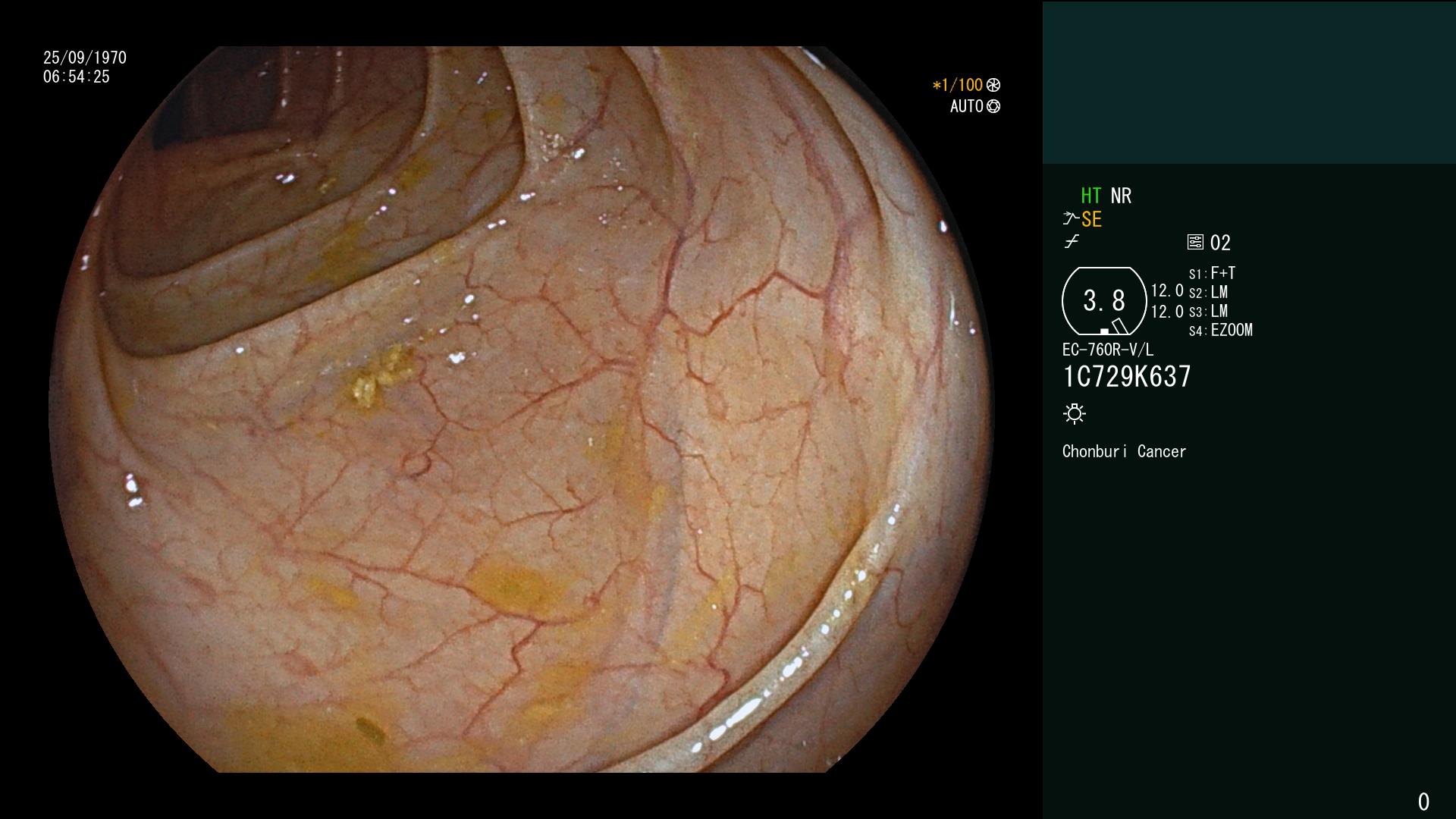Viewport: 1456px width, 819px height.
Task: Click the S4: EZOOM switch assignment
Action: pyautogui.click(x=1221, y=331)
